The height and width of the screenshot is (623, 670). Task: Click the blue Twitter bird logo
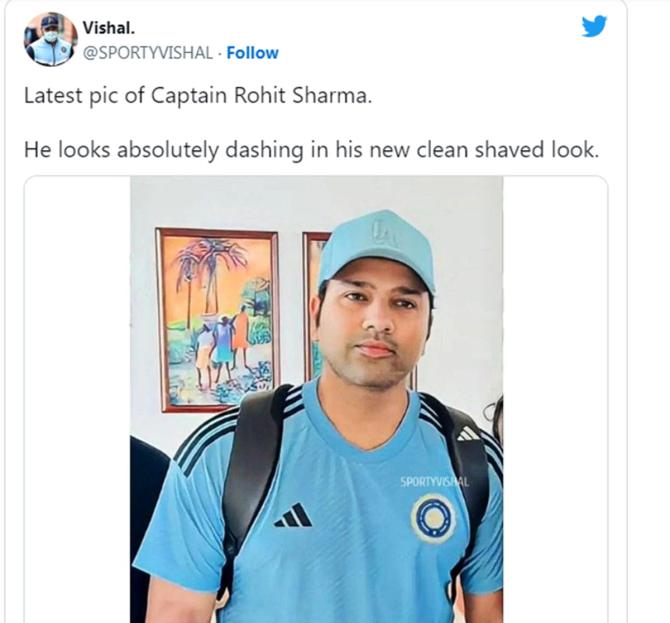pyautogui.click(x=594, y=26)
